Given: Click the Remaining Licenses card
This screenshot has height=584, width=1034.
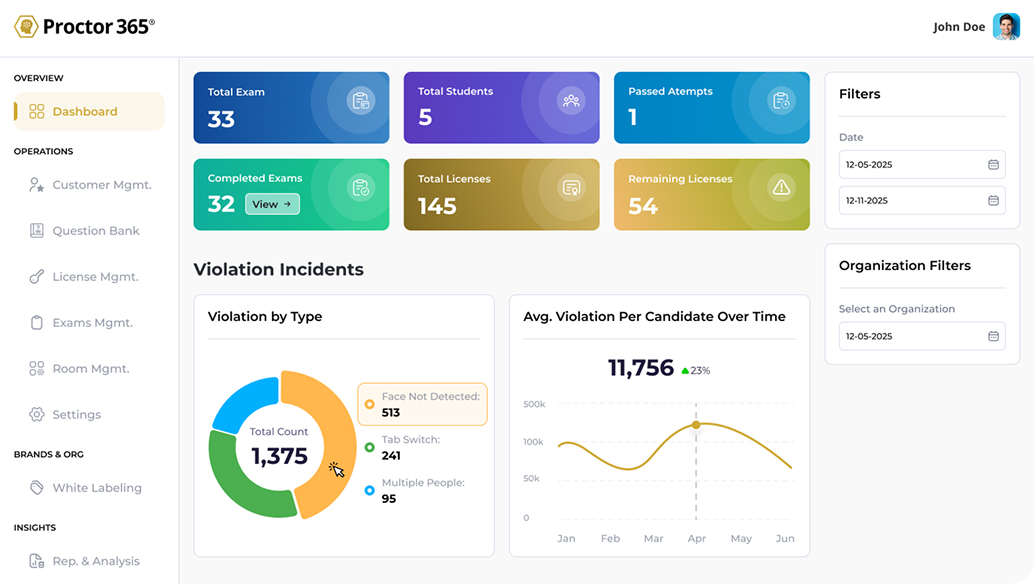Looking at the screenshot, I should (712, 194).
